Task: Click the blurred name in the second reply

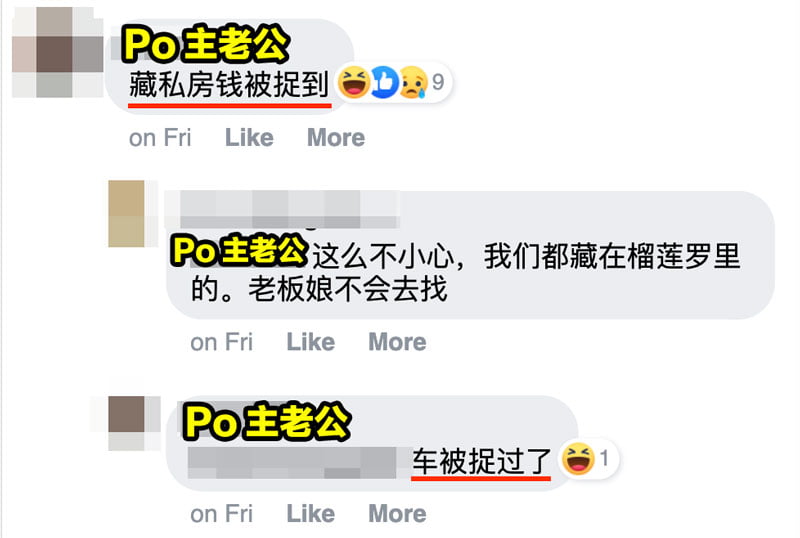Action: tap(282, 209)
